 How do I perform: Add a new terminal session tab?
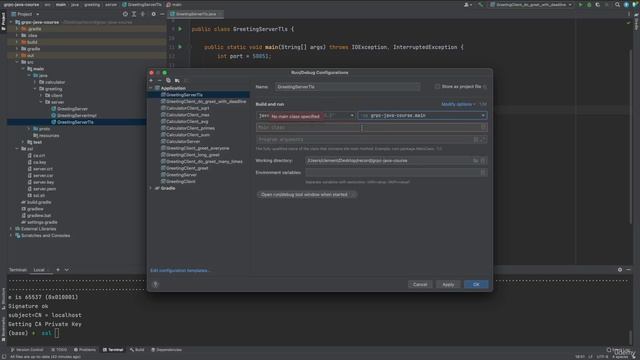pyautogui.click(x=58, y=270)
